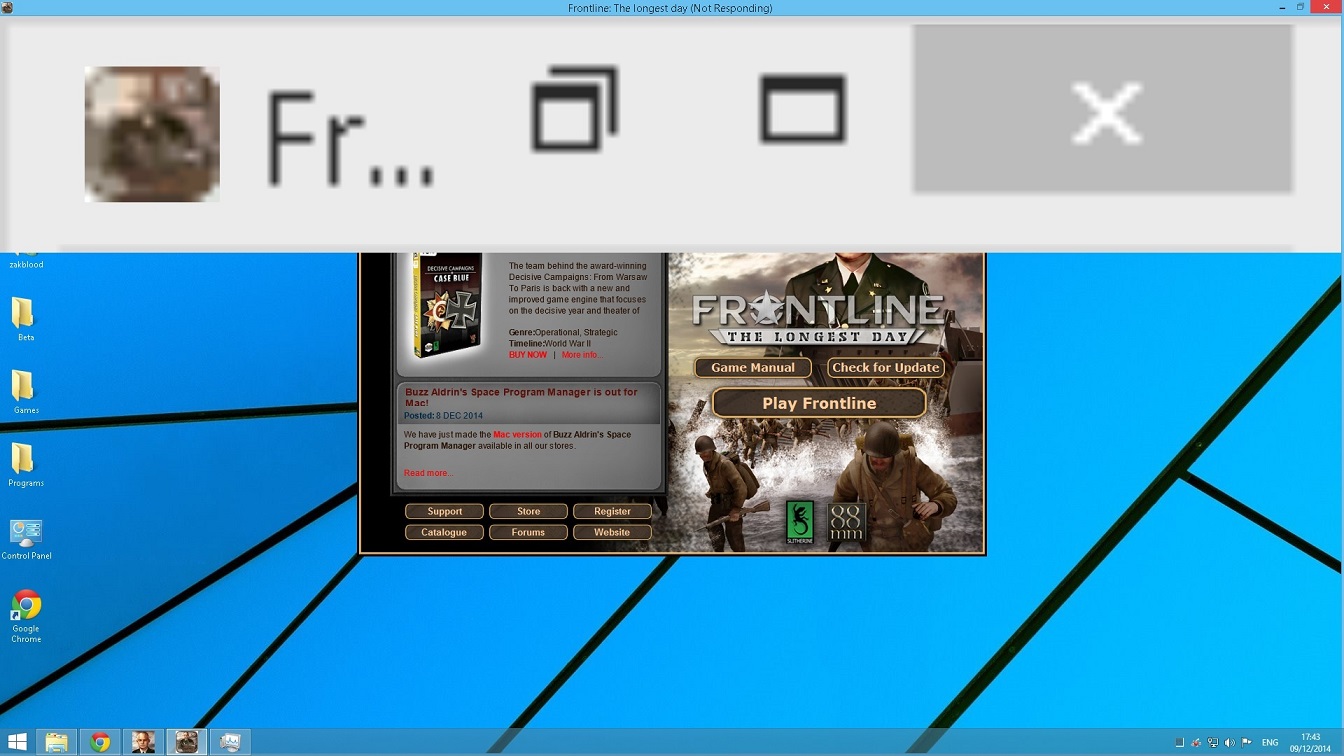
Task: Click the green Slitherine logo
Action: [x=800, y=523]
